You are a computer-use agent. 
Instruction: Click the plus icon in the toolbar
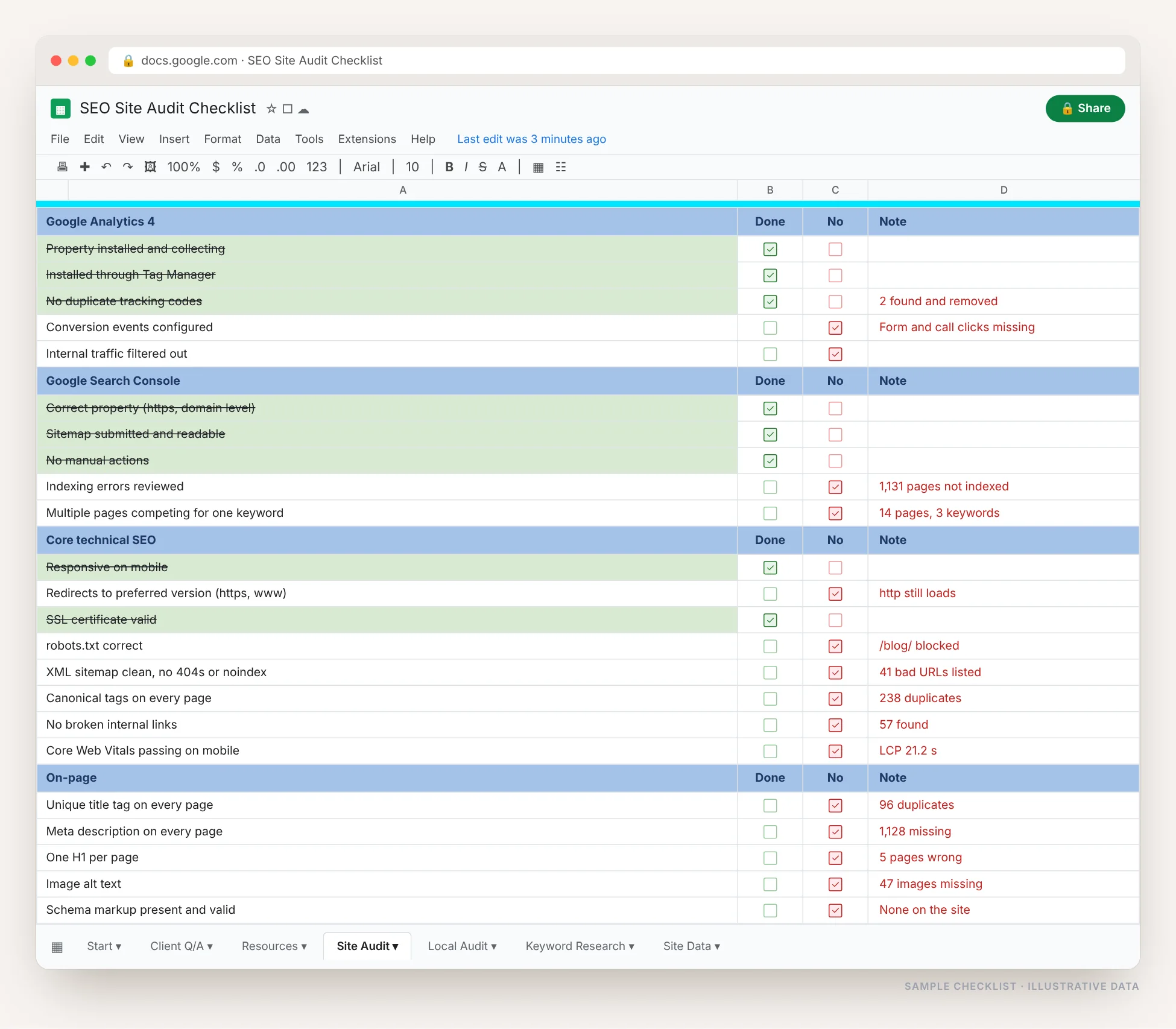click(x=84, y=167)
